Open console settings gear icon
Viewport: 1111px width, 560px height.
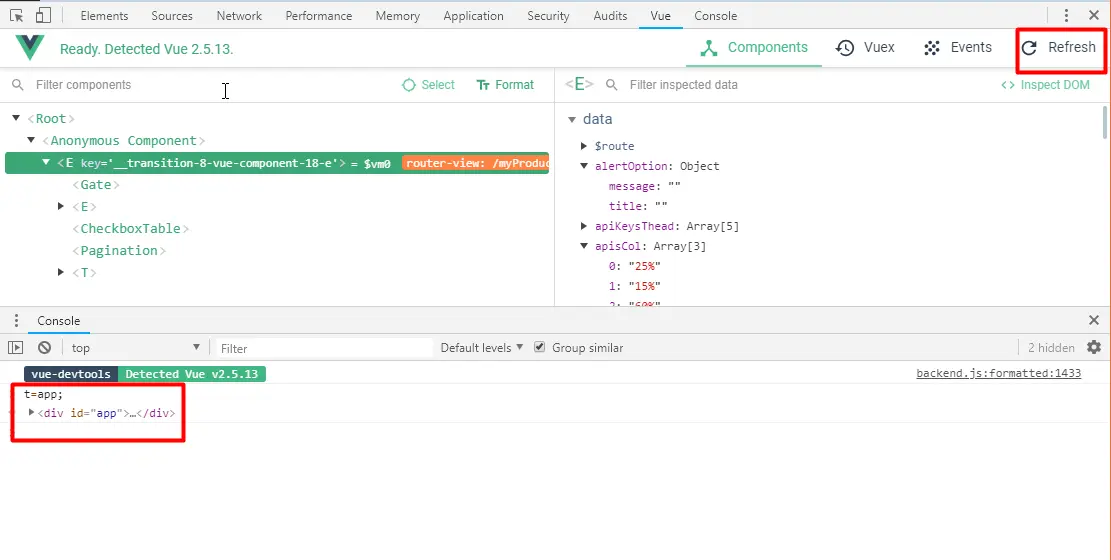1094,347
